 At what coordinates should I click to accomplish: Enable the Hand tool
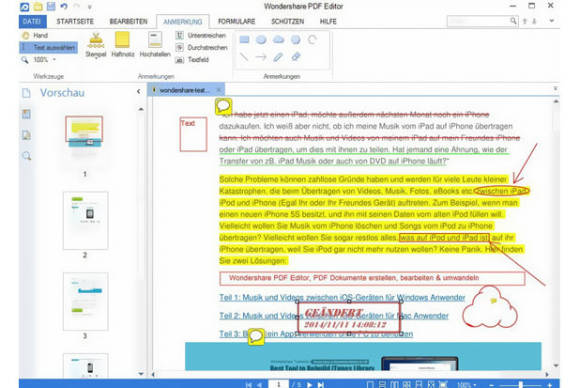point(35,36)
